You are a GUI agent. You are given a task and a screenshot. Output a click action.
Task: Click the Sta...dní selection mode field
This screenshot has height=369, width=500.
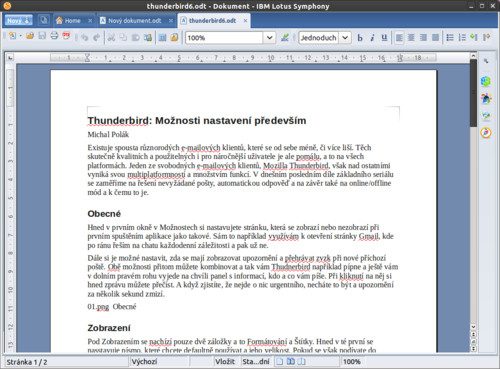256,362
